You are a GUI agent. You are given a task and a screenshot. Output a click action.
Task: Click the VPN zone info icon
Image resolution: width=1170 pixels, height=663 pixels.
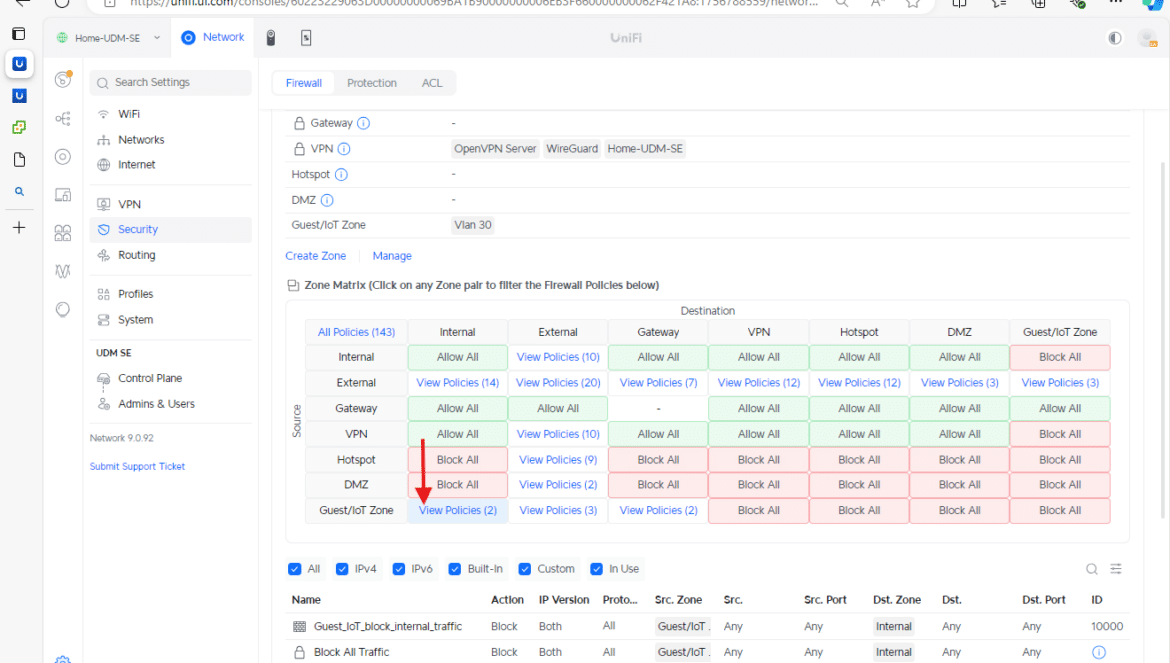coord(344,148)
